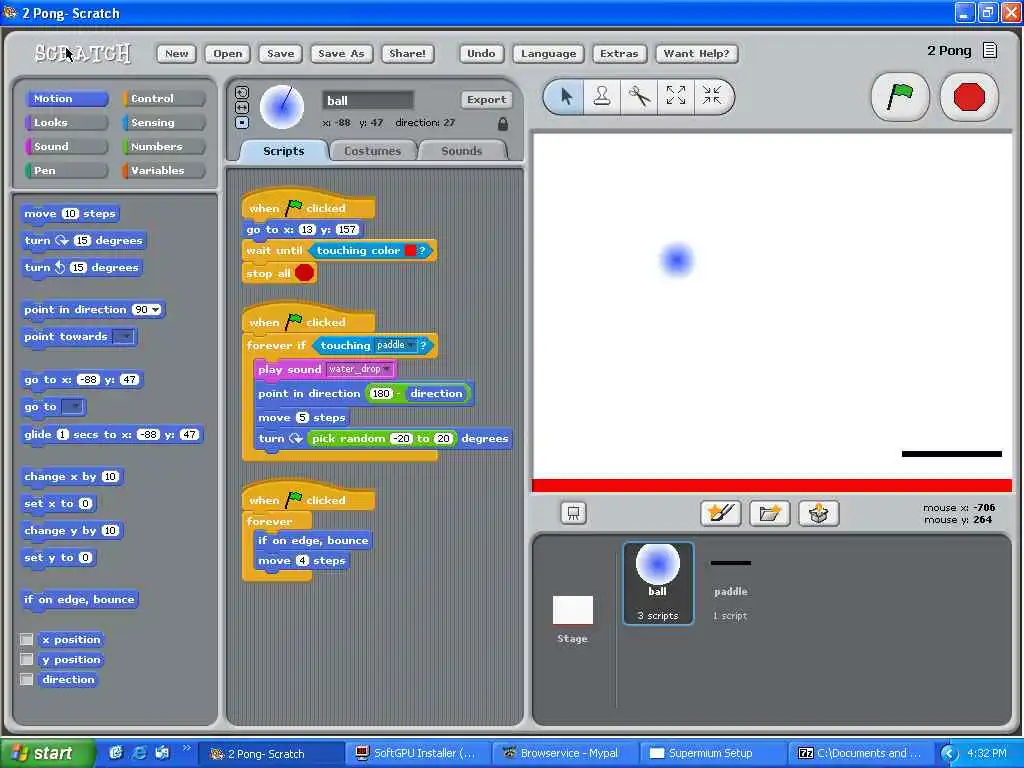Click the ball sprite preview with its direction line
The image size is (1024, 768).
pyautogui.click(x=282, y=106)
